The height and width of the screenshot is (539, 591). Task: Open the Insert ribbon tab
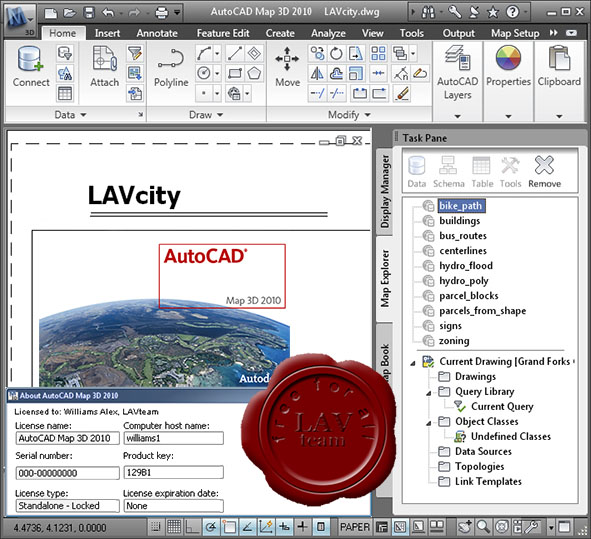coord(107,33)
